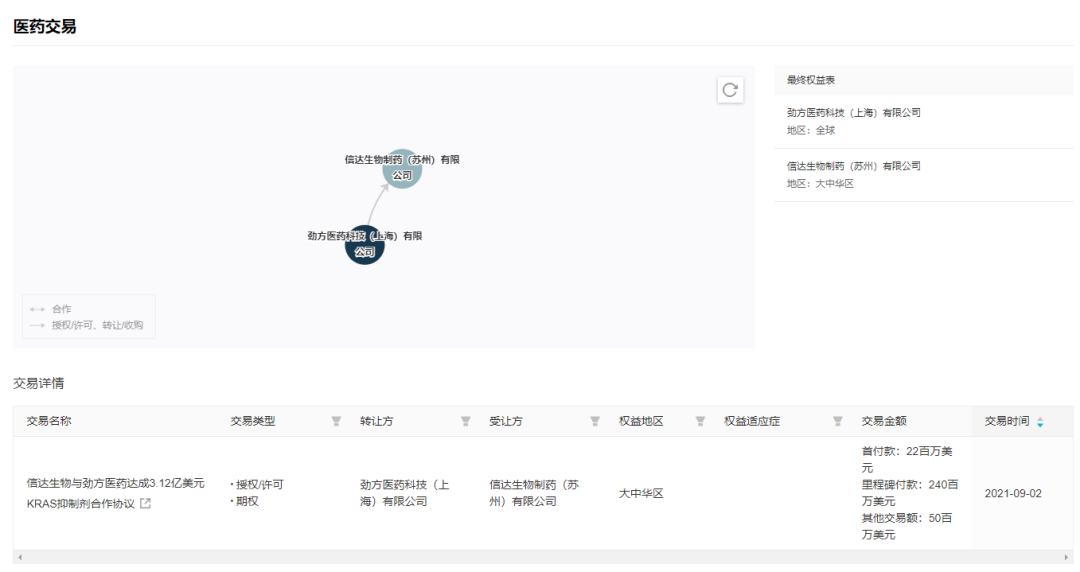Open the external link icon beside KRAS抑制剂合作协议
The height and width of the screenshot is (572, 1080).
(x=145, y=504)
